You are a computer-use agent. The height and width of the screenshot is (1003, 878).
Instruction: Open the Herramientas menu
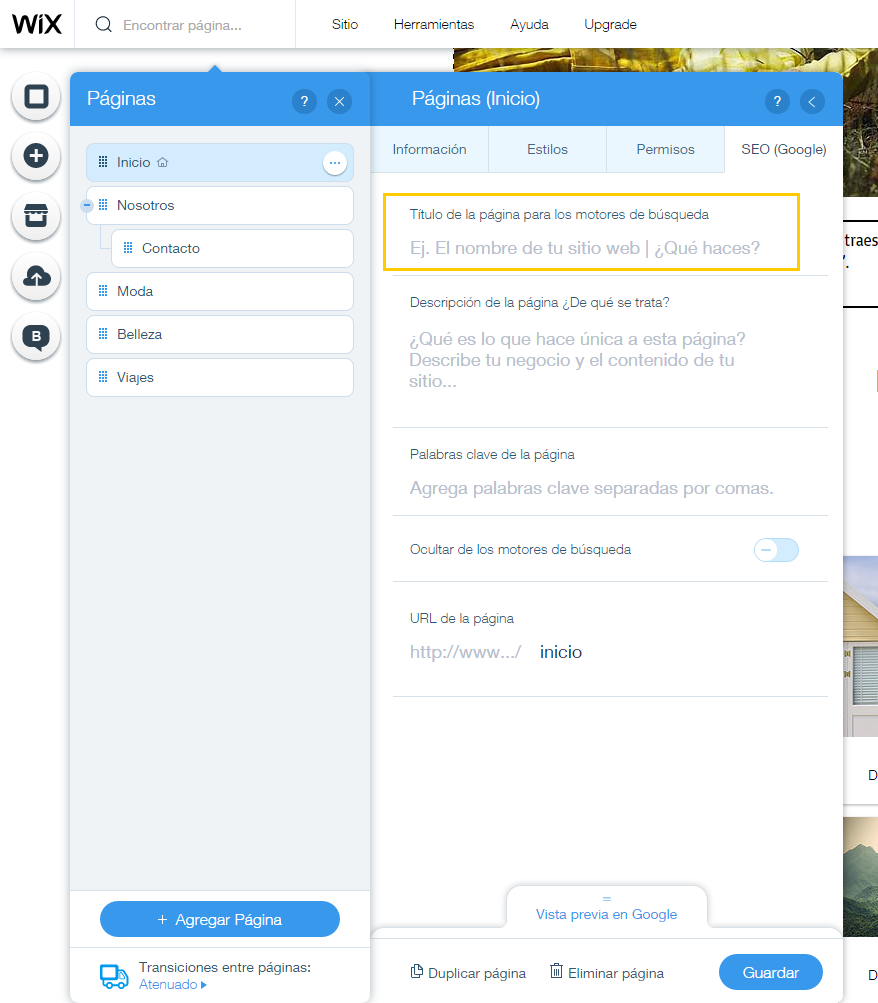point(433,24)
